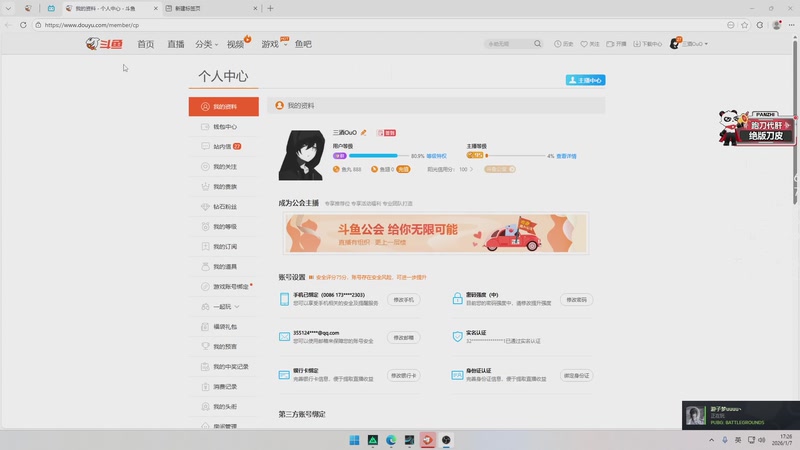Click the Edge icon in the taskbar
The image size is (800, 450).
(391, 440)
